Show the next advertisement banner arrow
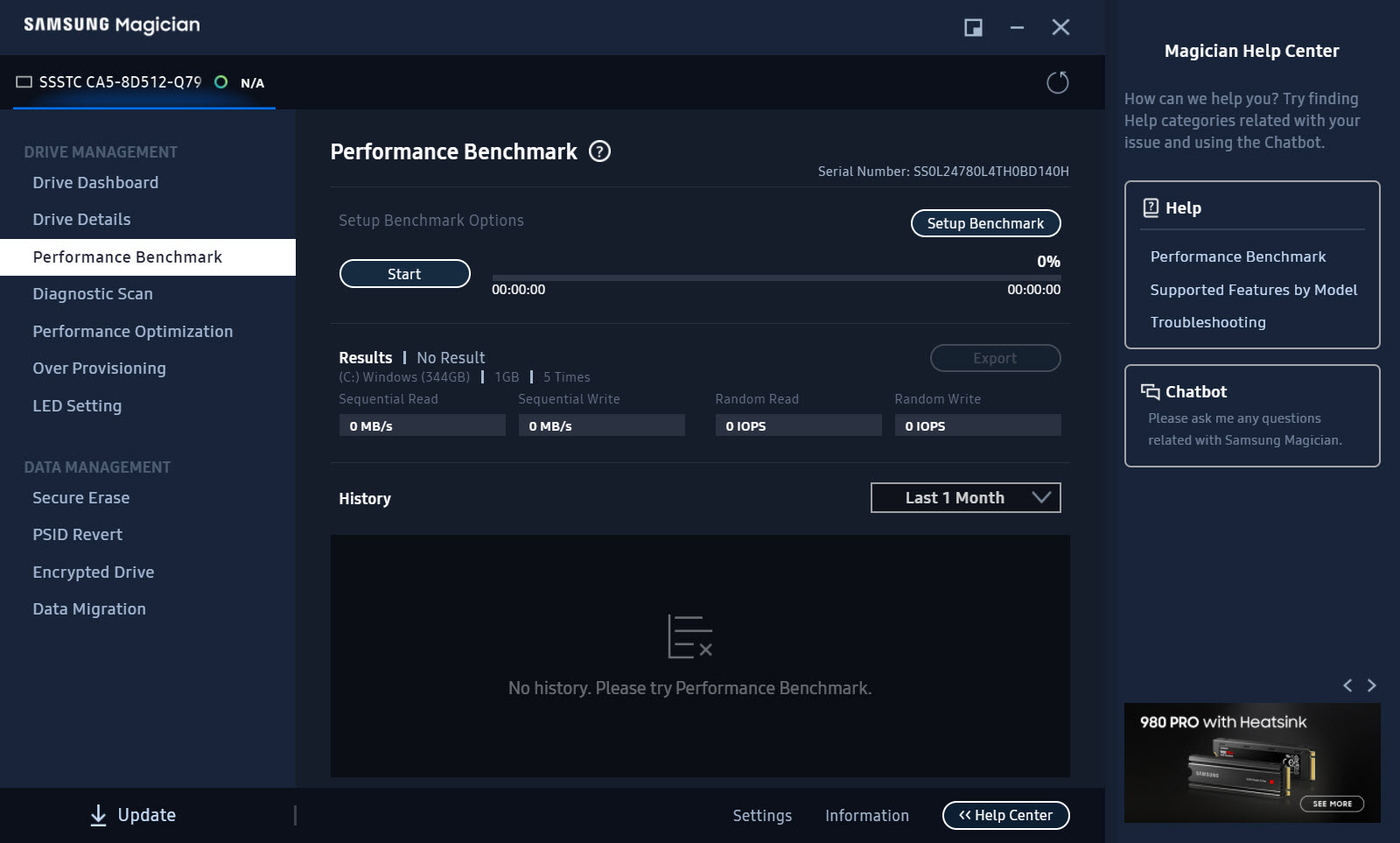This screenshot has width=1400, height=843. pyautogui.click(x=1371, y=685)
